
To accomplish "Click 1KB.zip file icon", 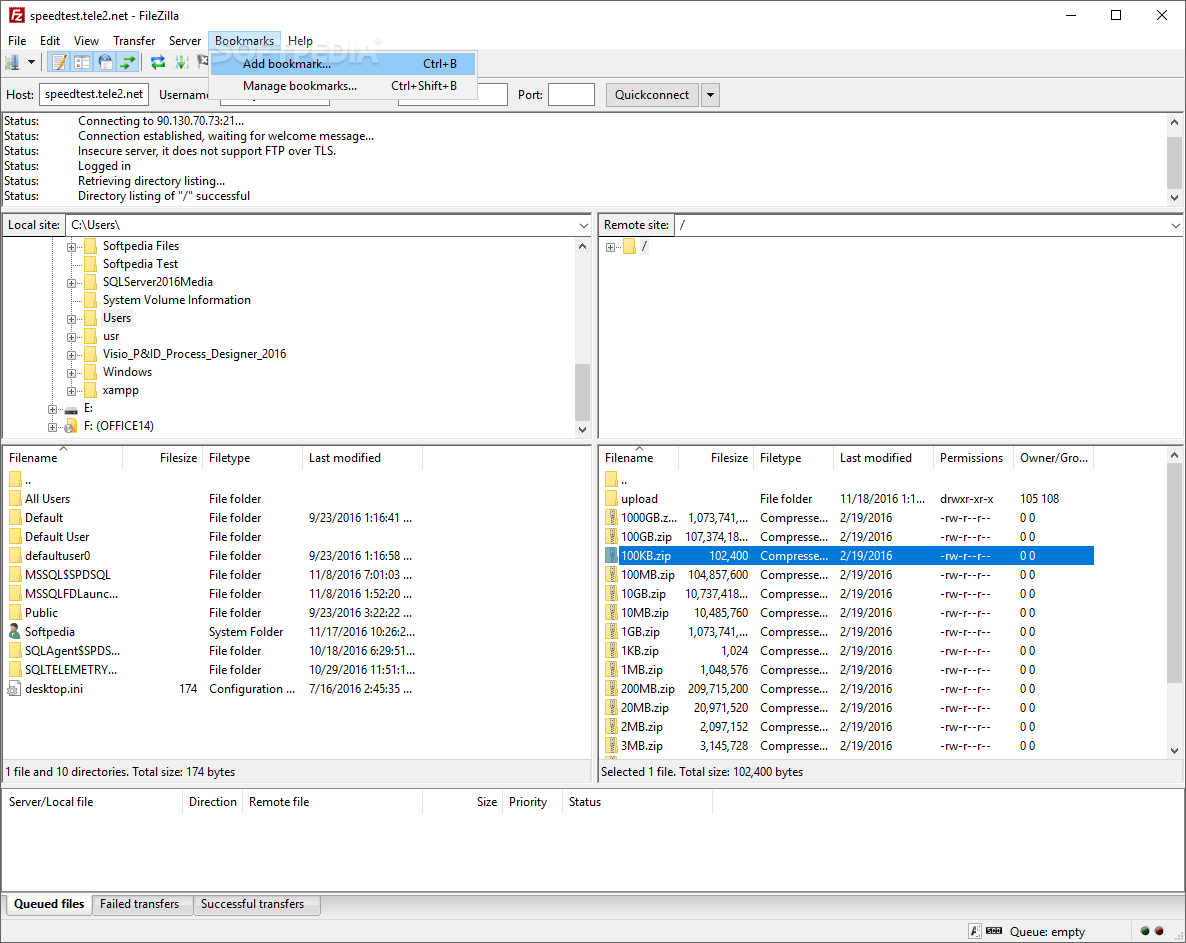I will point(611,650).
